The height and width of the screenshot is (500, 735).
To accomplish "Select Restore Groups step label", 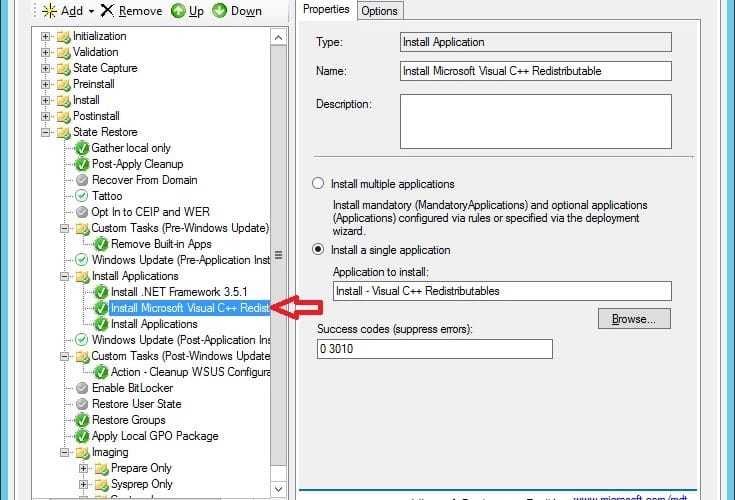I will (129, 420).
